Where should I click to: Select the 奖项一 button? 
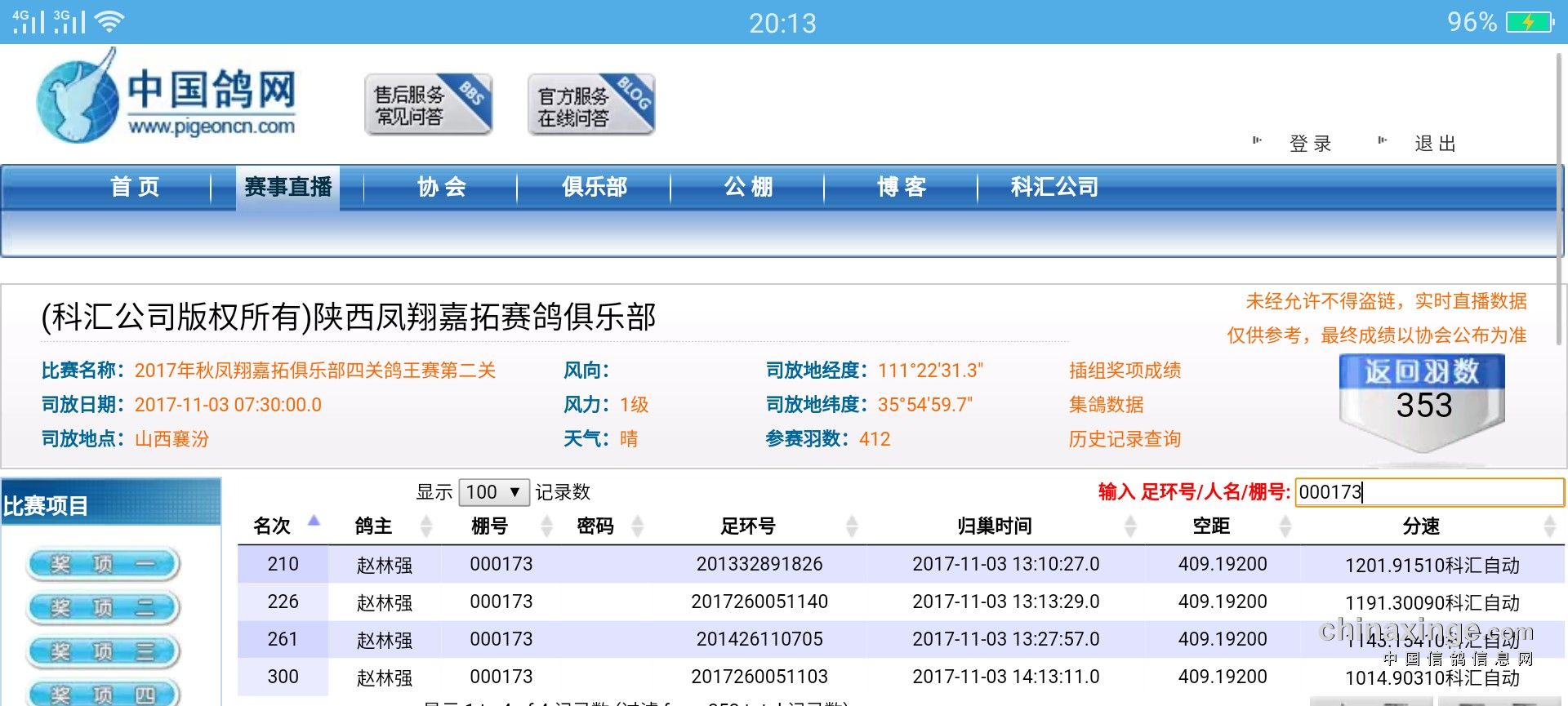tap(103, 564)
